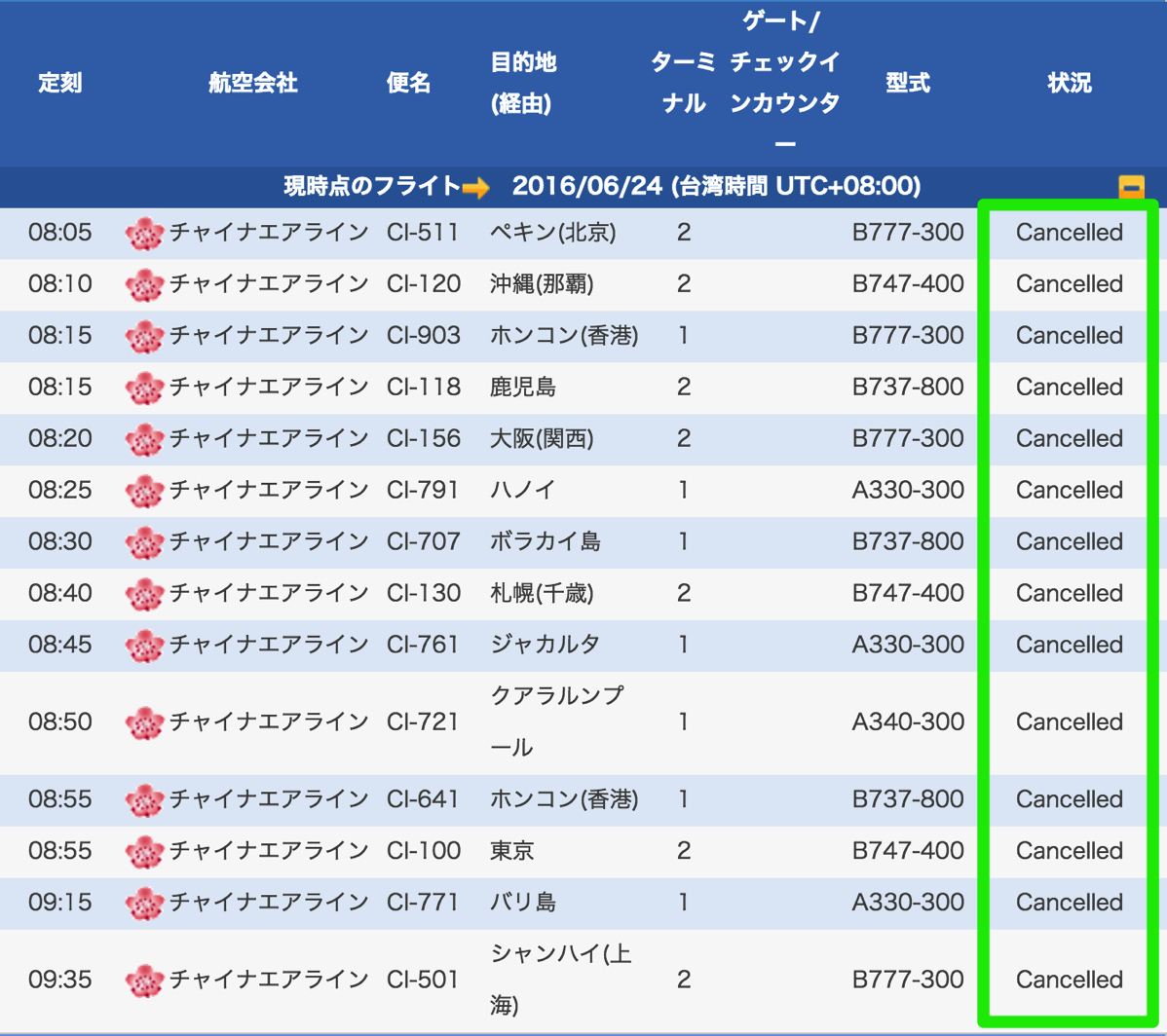This screenshot has width=1167, height=1036.
Task: Click the China Airlines logo for flight CI-511
Action: 144,233
